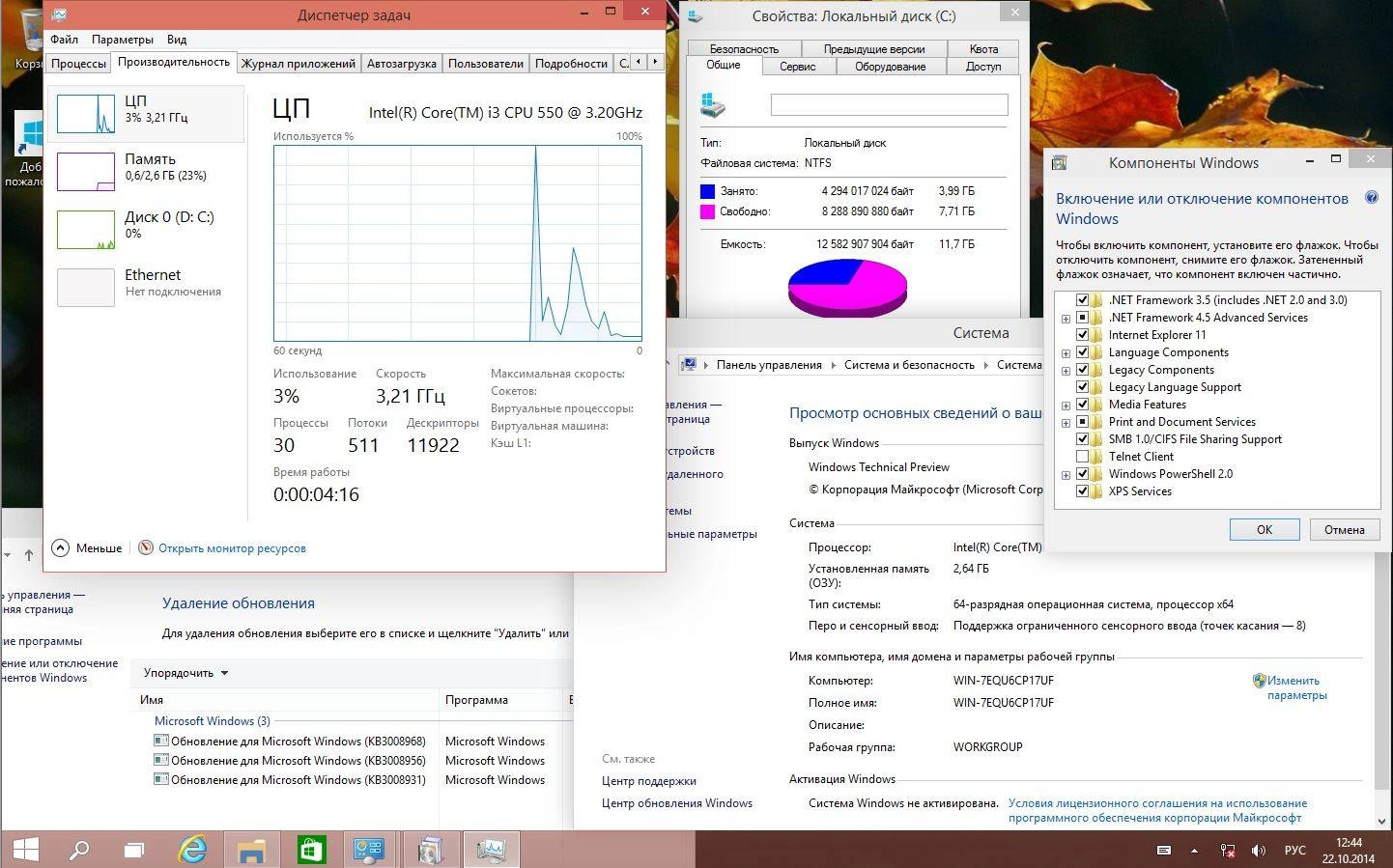Click the System window address bar icon
Screen dimensions: 1393x868
point(689,364)
